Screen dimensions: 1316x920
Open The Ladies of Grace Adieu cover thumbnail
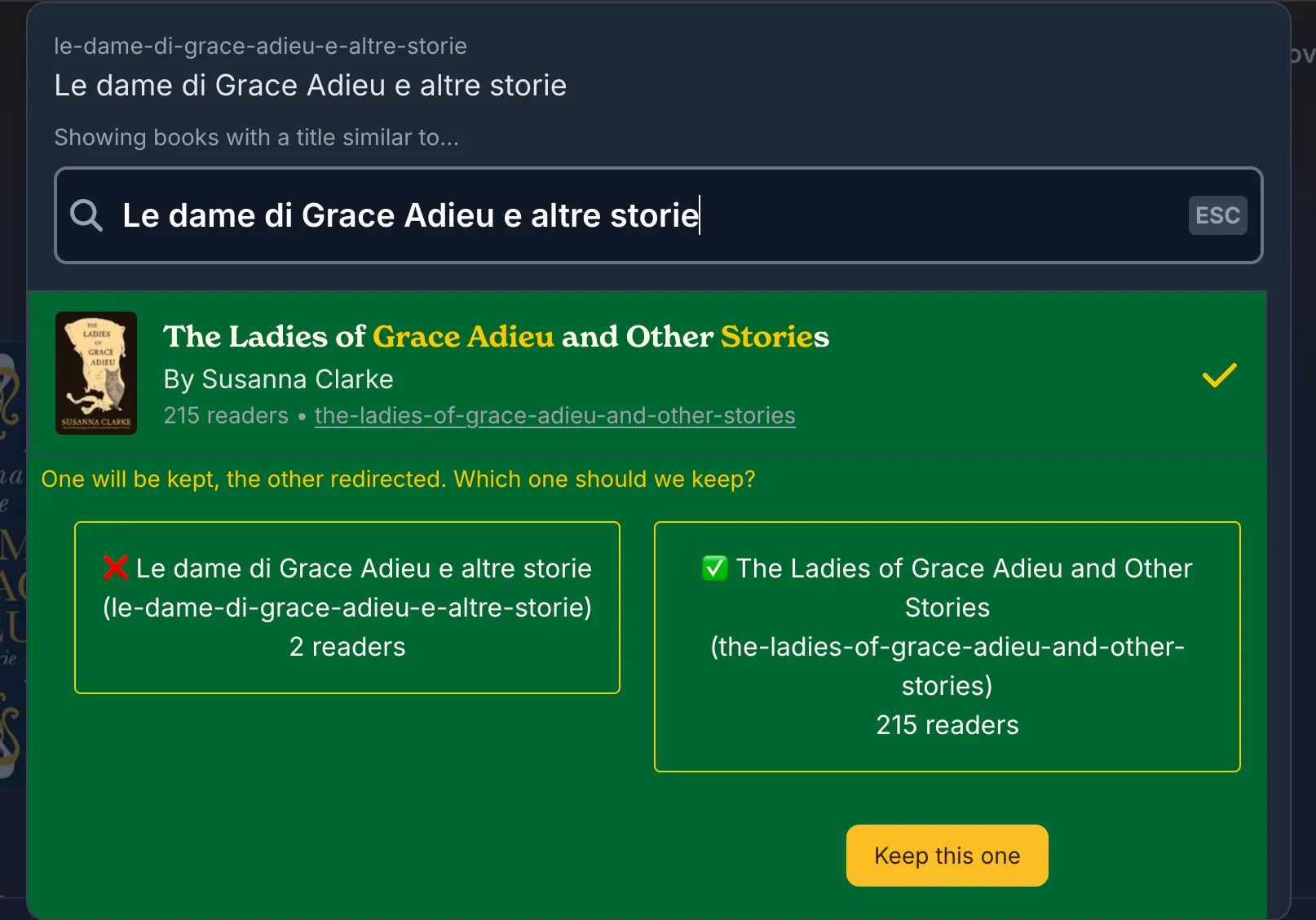96,373
